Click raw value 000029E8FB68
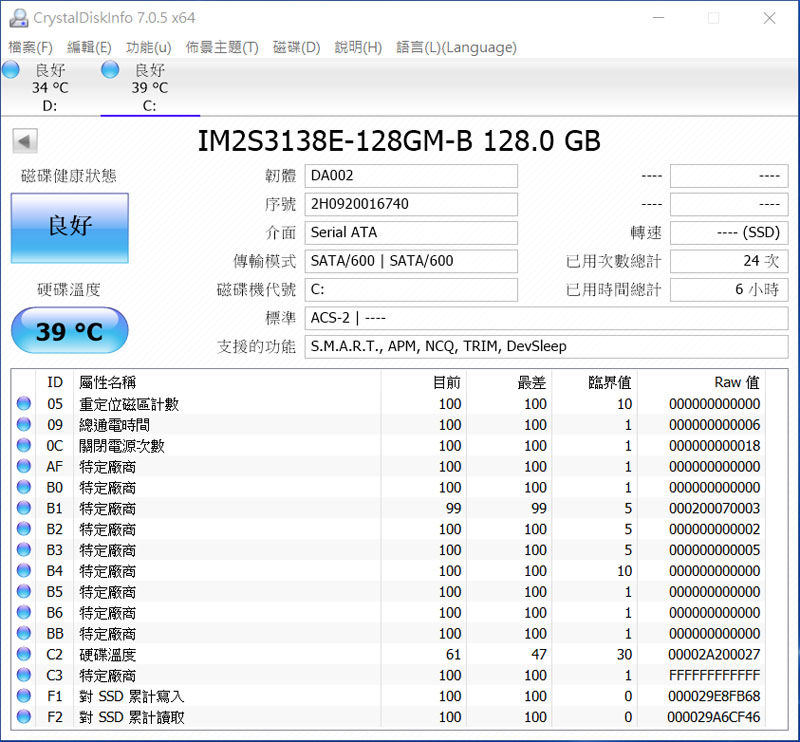The height and width of the screenshot is (742, 800). tap(714, 696)
